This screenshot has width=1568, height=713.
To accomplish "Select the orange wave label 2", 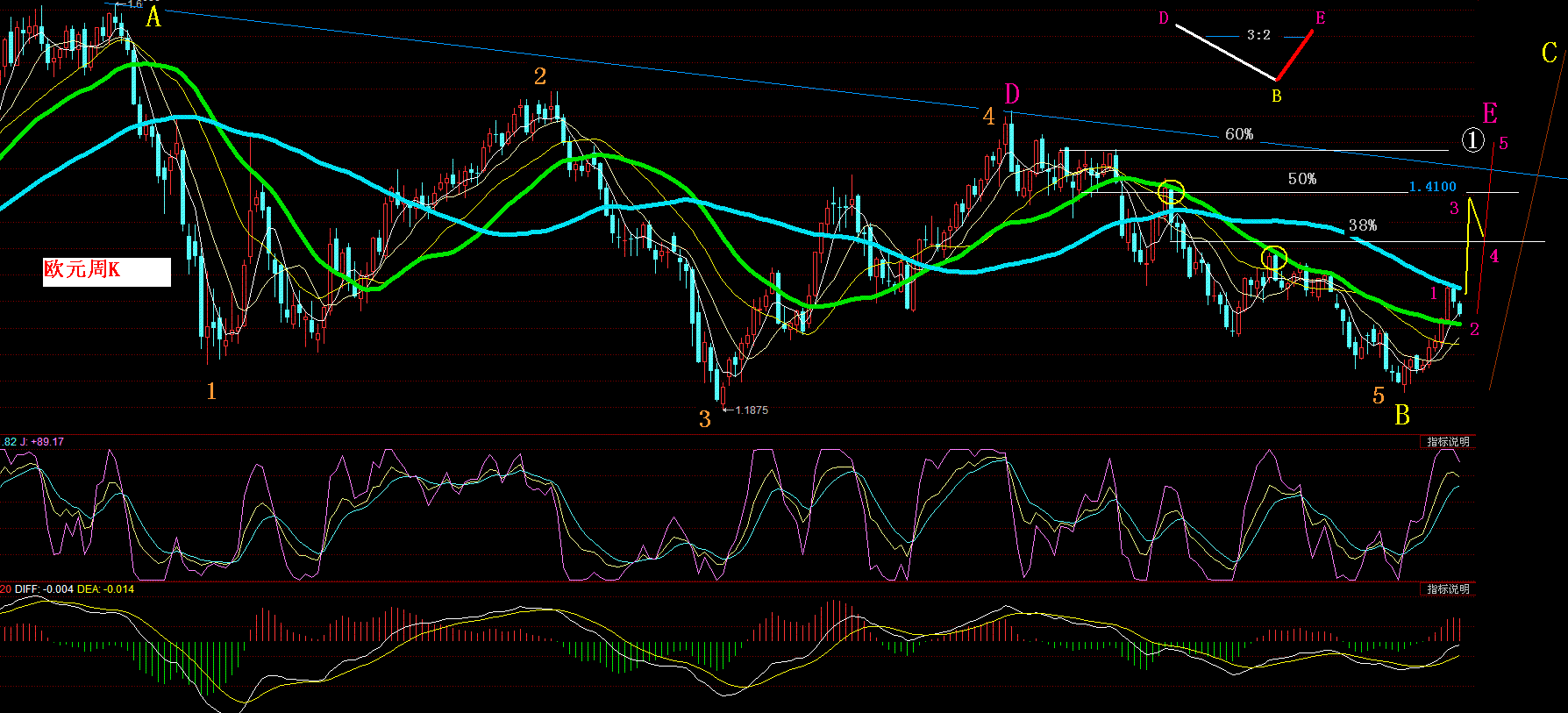I will point(540,76).
